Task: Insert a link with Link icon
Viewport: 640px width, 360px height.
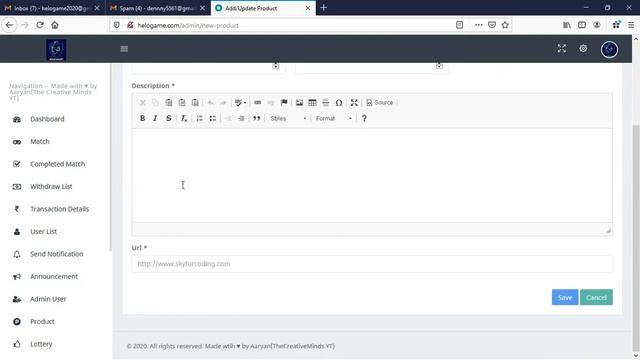Action: 258,103
